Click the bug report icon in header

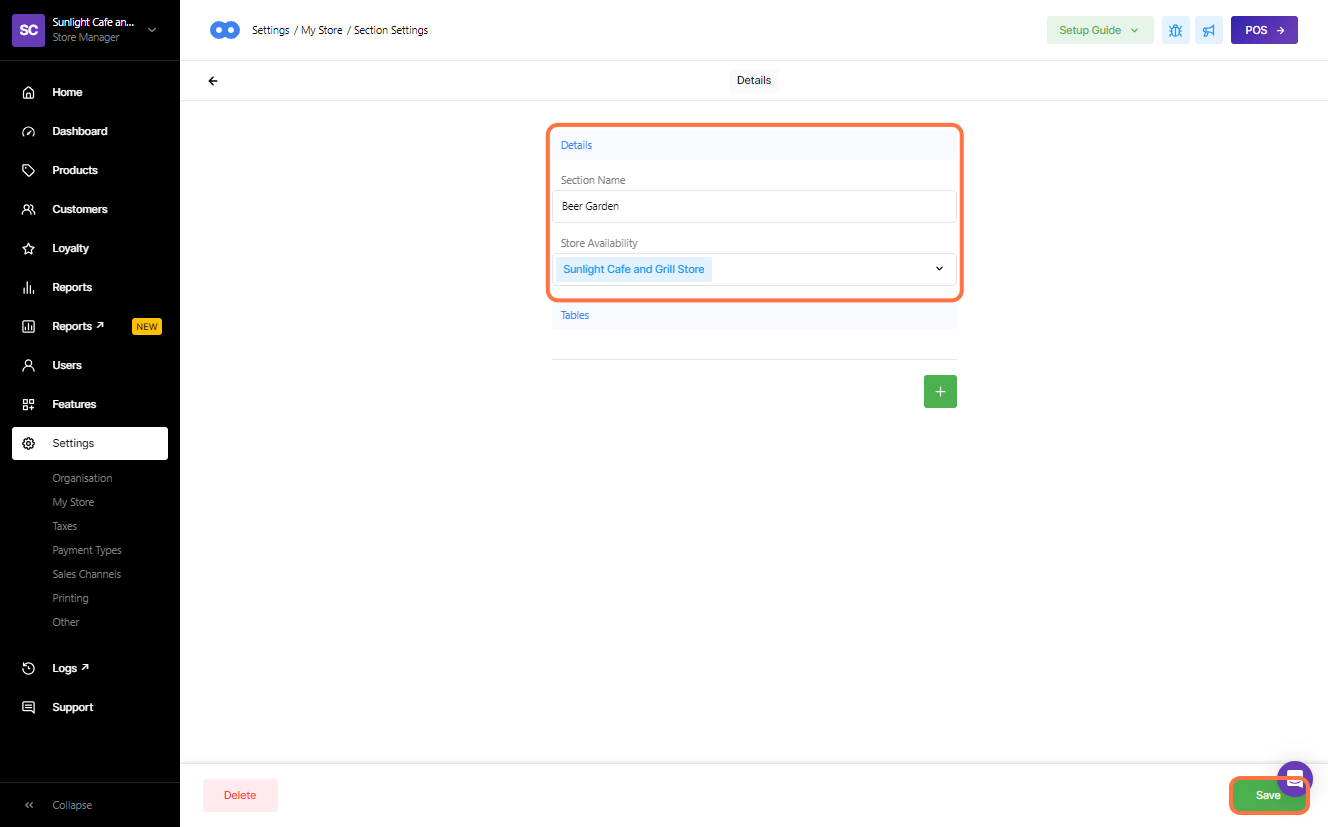coord(1175,30)
